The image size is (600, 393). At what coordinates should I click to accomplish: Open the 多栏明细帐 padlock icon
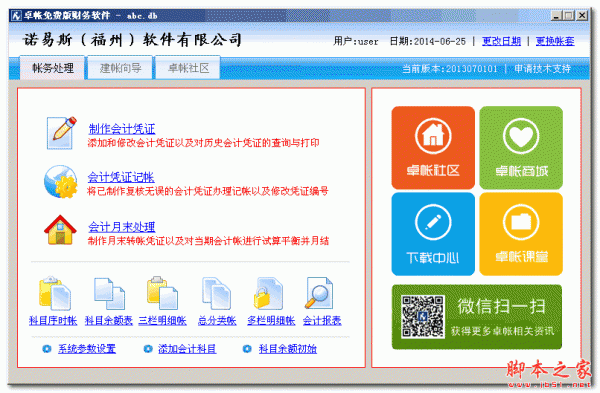[x=269, y=293]
